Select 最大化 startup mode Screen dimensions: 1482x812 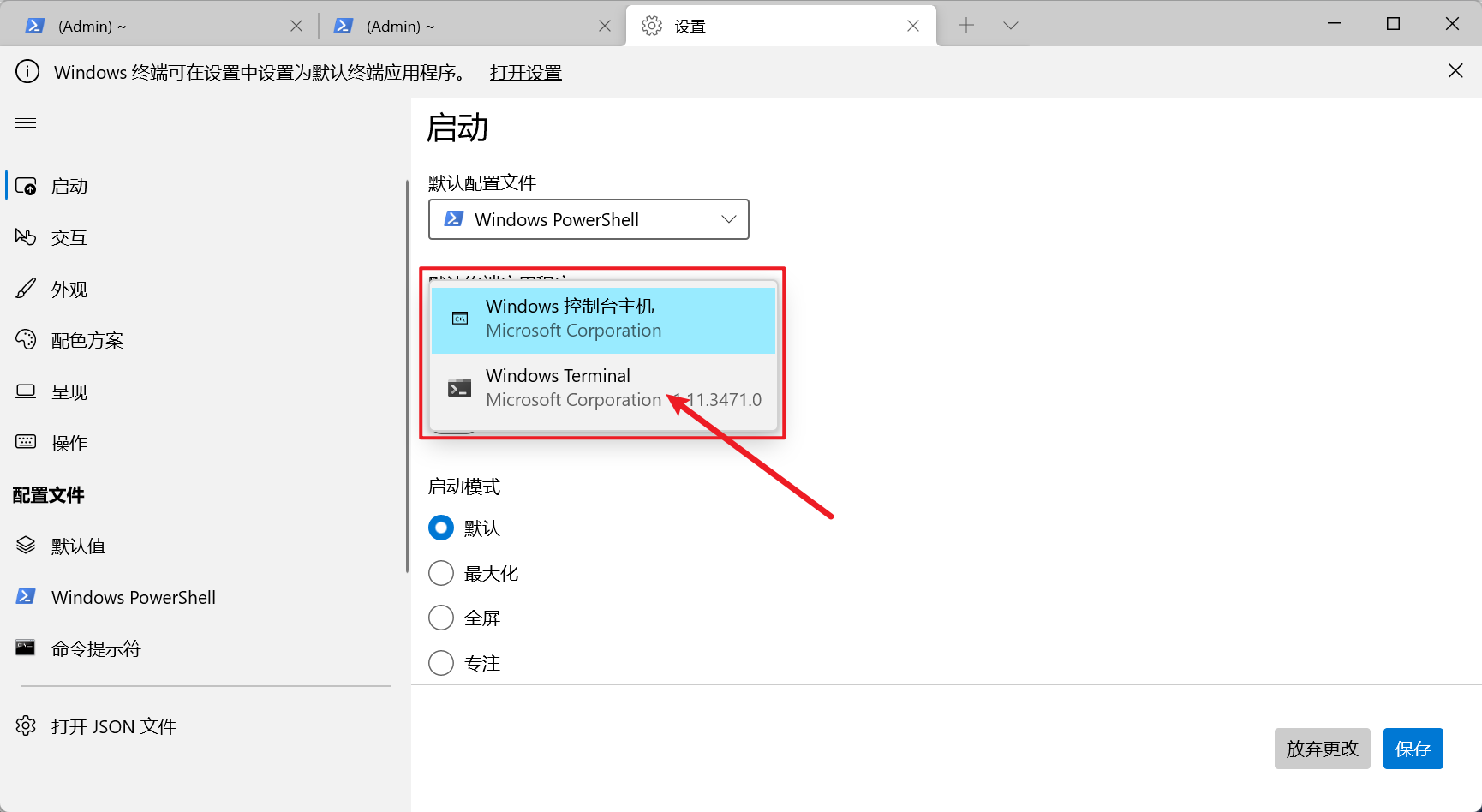tap(440, 572)
